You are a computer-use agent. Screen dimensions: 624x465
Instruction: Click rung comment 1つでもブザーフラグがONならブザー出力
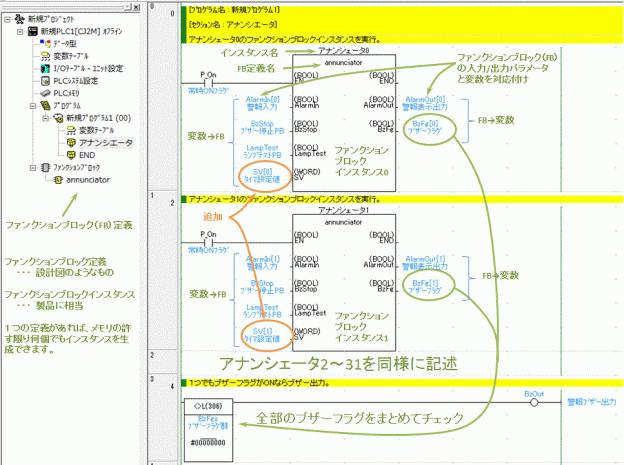pyautogui.click(x=259, y=383)
